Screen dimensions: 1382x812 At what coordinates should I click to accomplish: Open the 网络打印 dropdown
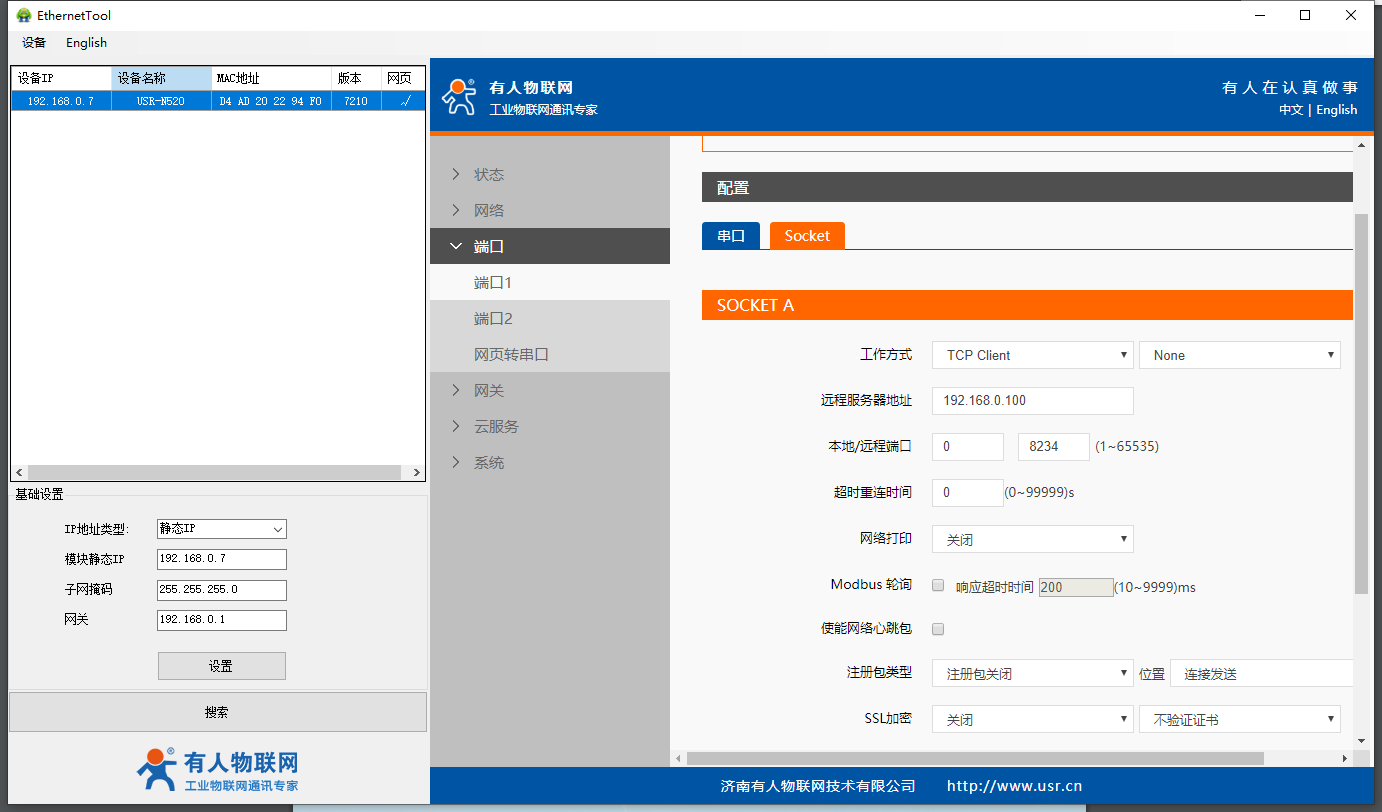[x=1032, y=539]
